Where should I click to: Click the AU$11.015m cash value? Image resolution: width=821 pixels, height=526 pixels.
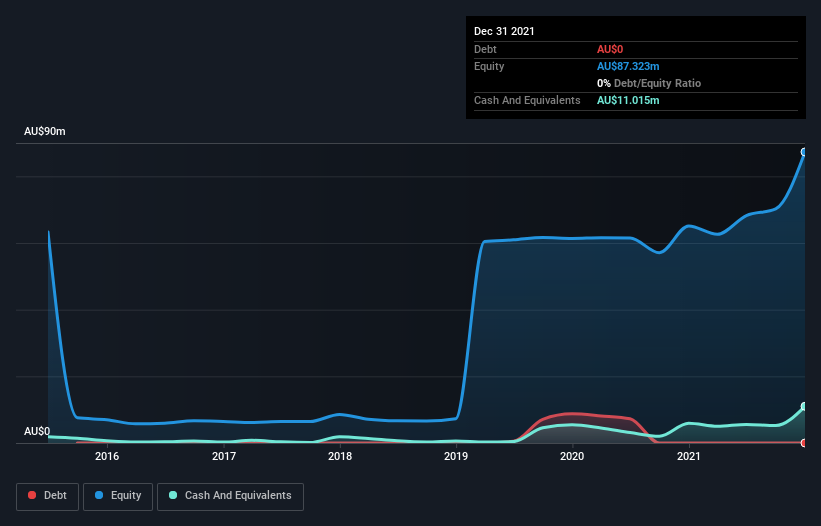tap(628, 100)
